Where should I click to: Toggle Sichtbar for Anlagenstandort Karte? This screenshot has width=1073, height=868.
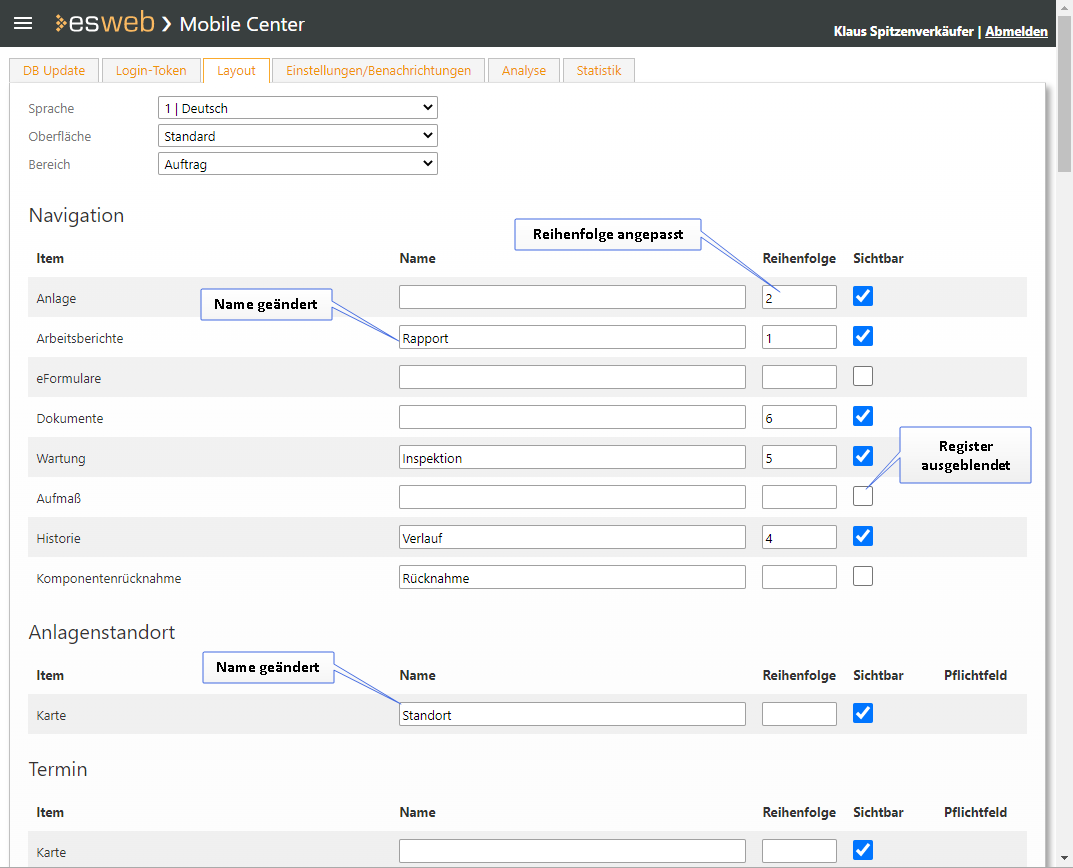coord(863,713)
